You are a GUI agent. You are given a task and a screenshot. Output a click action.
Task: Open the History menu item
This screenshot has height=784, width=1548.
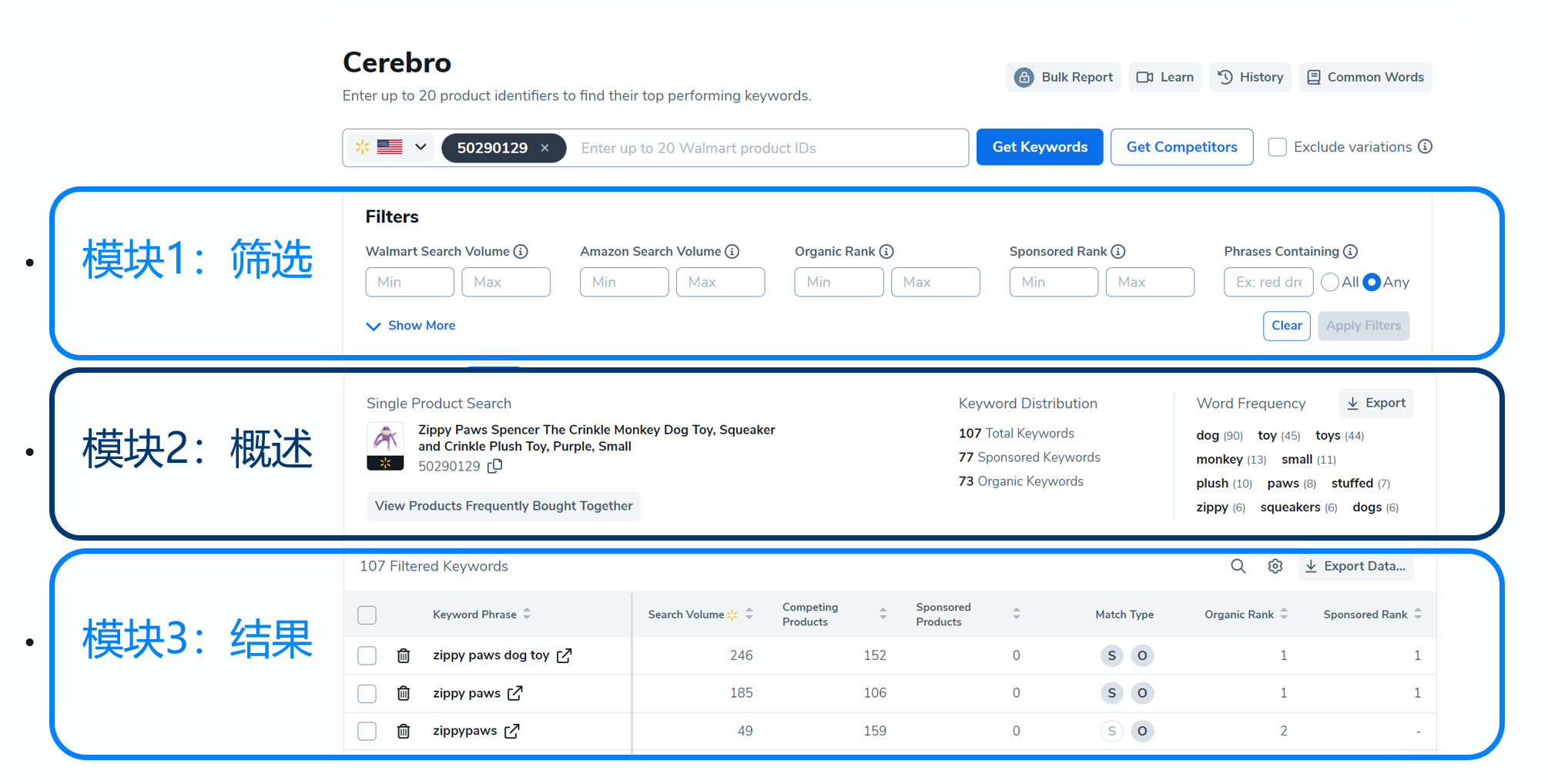1251,77
